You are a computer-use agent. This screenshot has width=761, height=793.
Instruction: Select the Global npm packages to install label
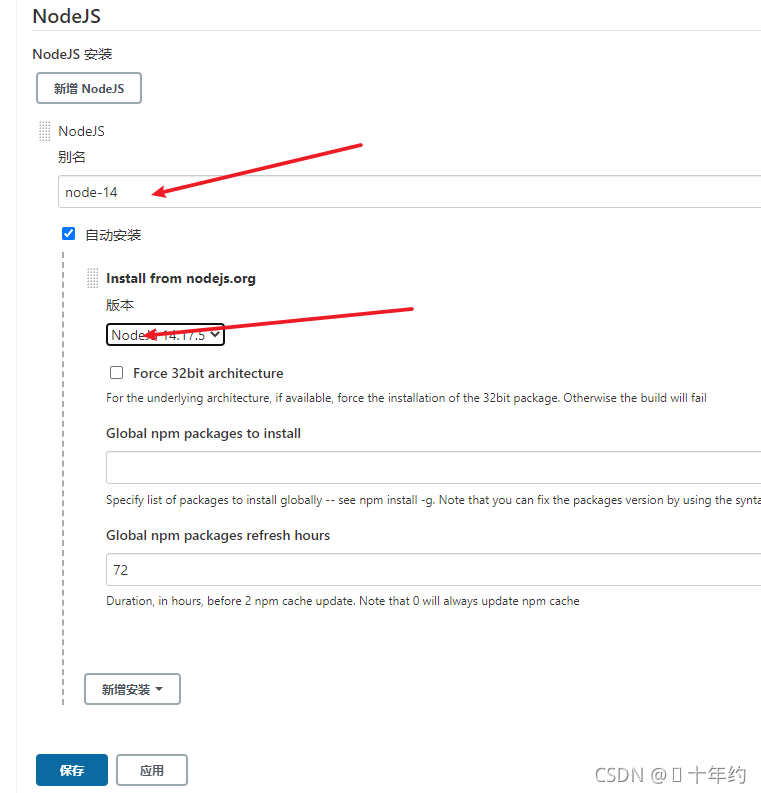coord(203,433)
